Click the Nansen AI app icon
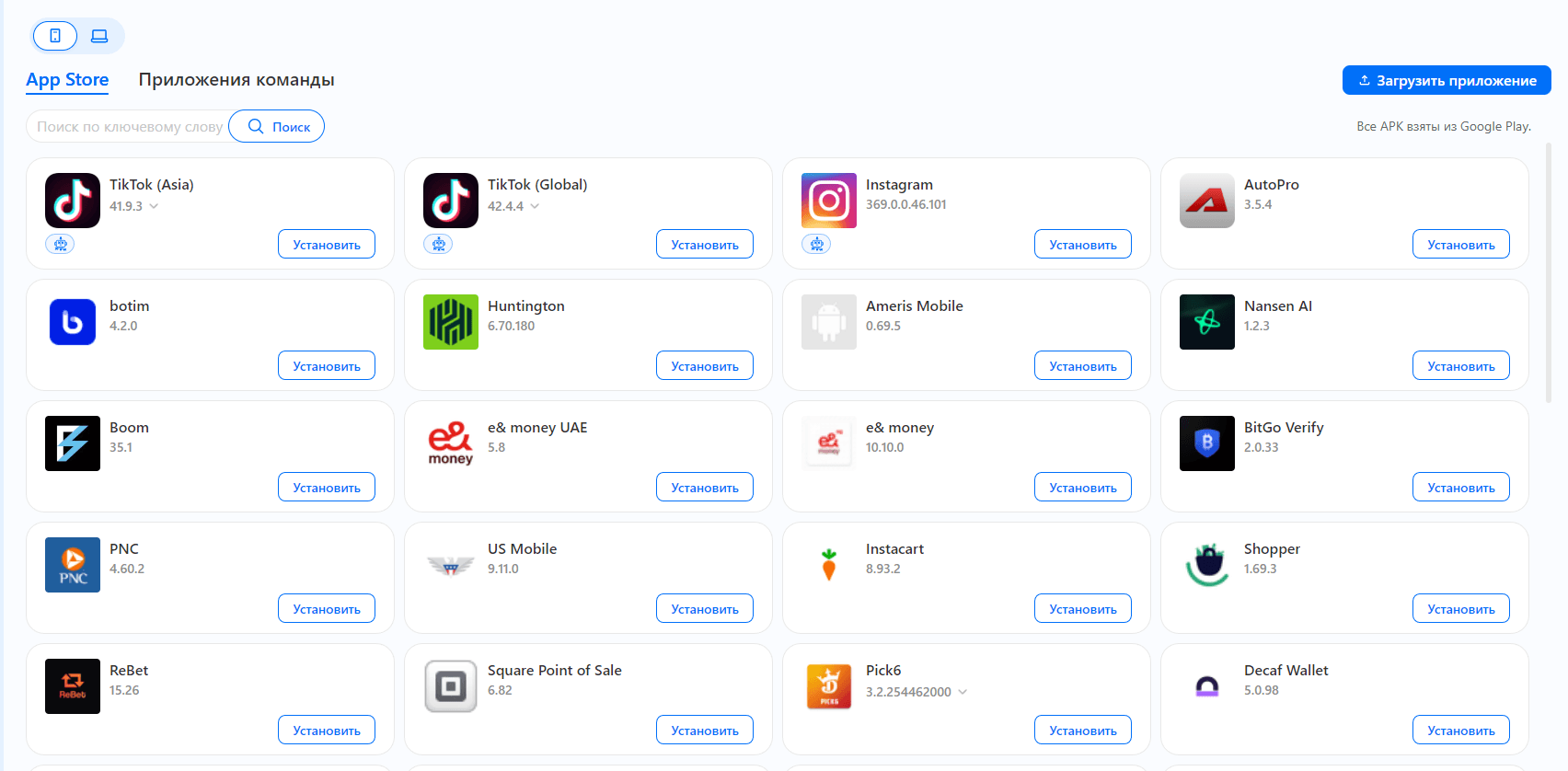 click(x=1207, y=322)
